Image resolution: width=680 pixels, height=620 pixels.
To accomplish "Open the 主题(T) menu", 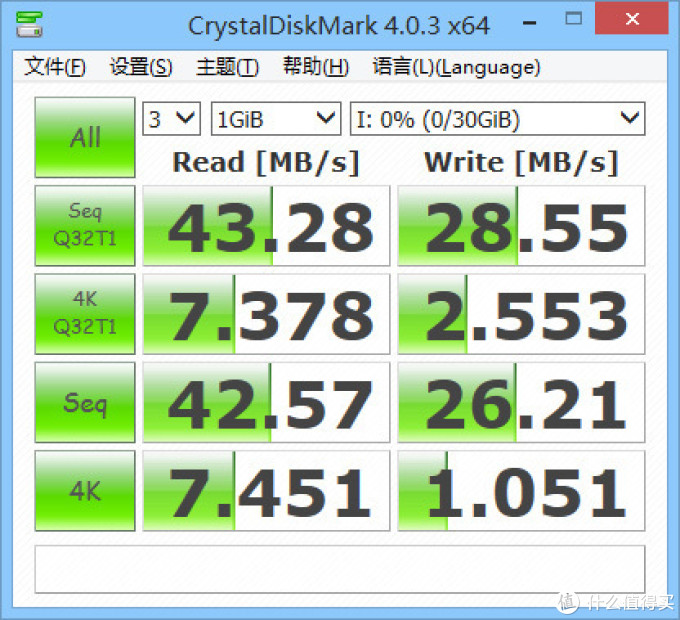I will [x=227, y=67].
